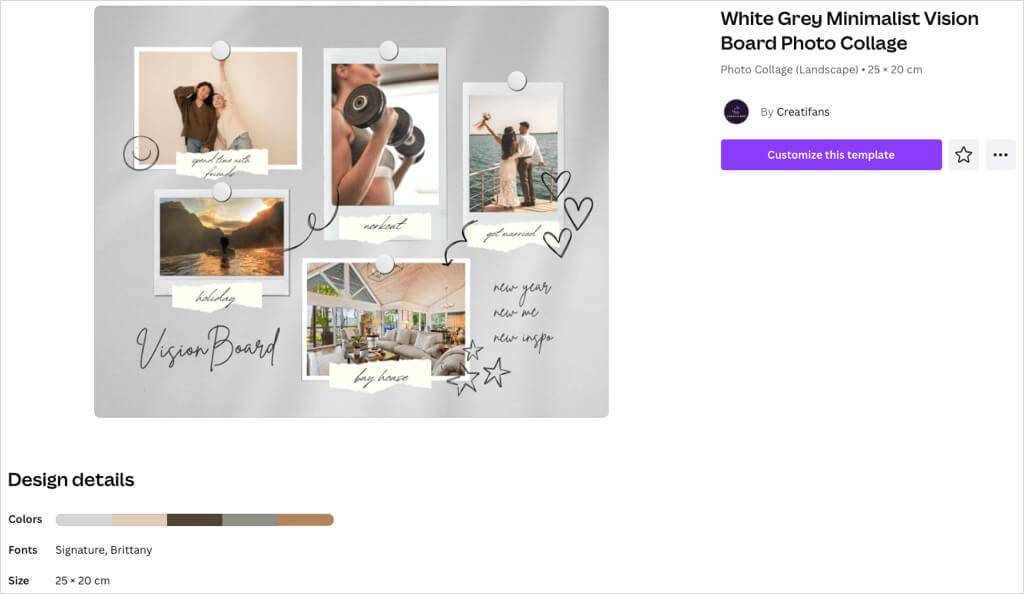The width and height of the screenshot is (1024, 594).
Task: Click the template title heading
Action: click(x=849, y=31)
